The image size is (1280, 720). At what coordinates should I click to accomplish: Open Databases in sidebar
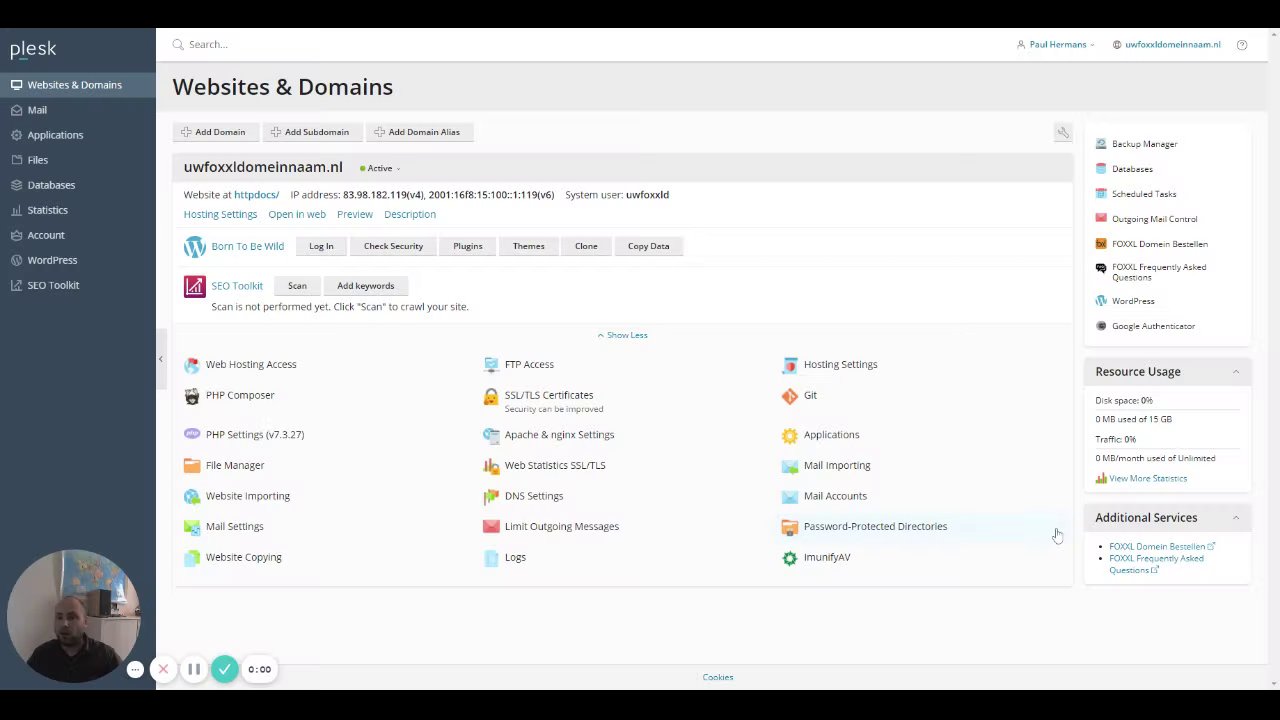pyautogui.click(x=78, y=185)
